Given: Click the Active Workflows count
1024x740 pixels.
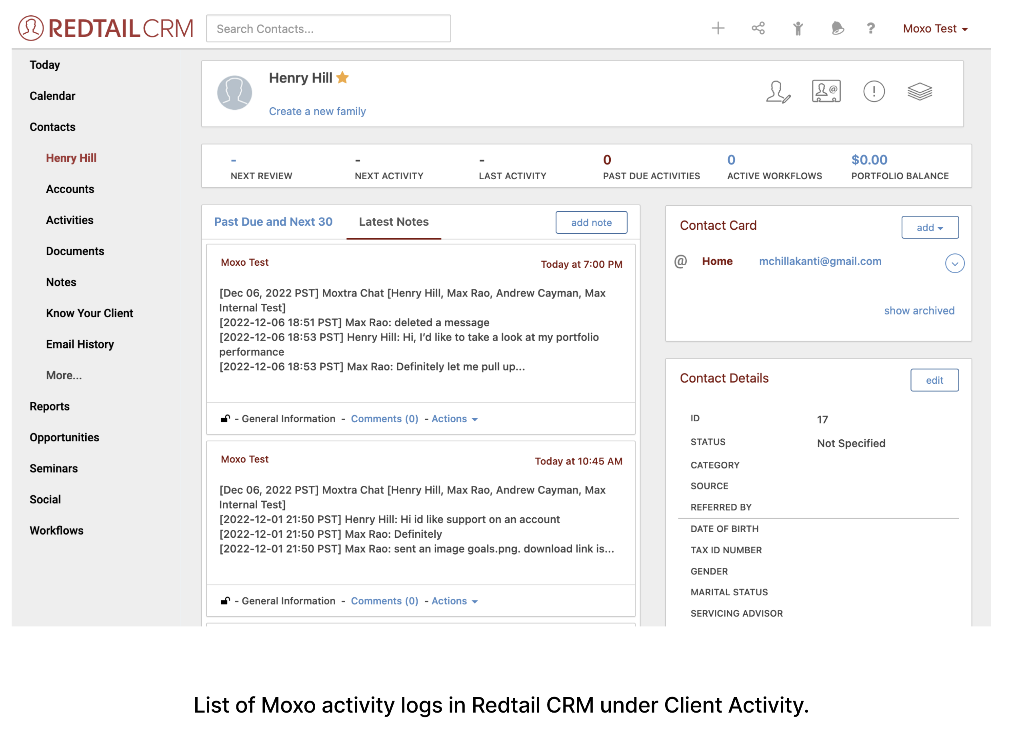Looking at the screenshot, I should click(731, 160).
